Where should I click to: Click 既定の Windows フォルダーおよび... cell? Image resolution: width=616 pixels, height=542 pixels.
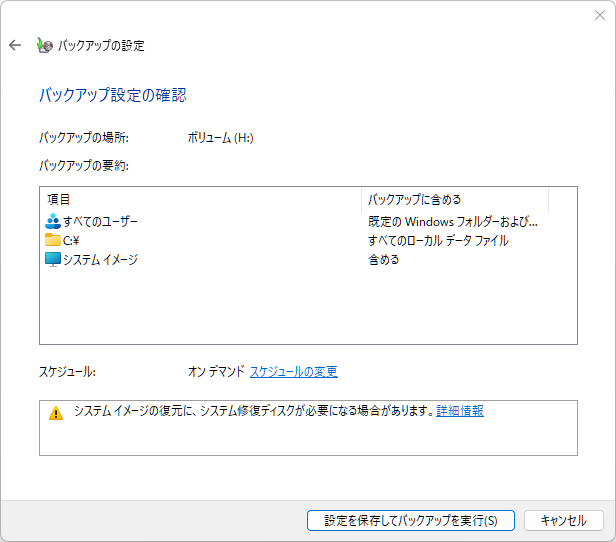pos(453,222)
